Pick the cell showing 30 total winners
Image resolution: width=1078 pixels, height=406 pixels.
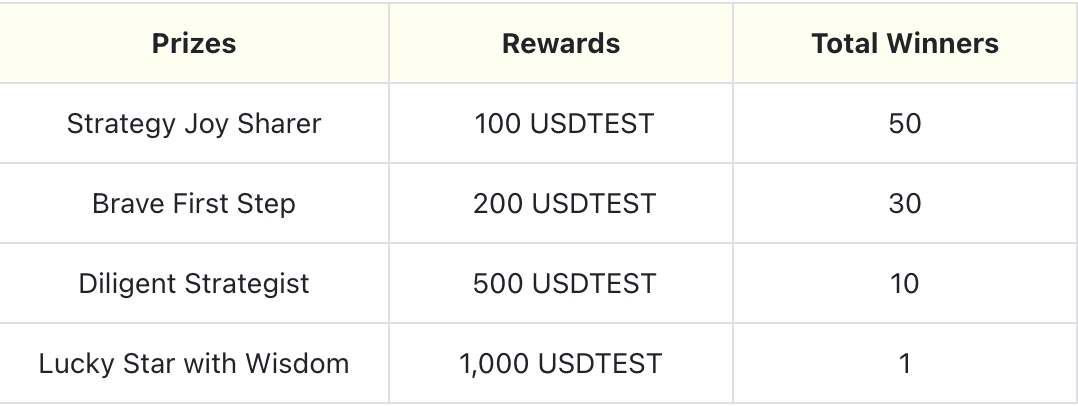(904, 204)
